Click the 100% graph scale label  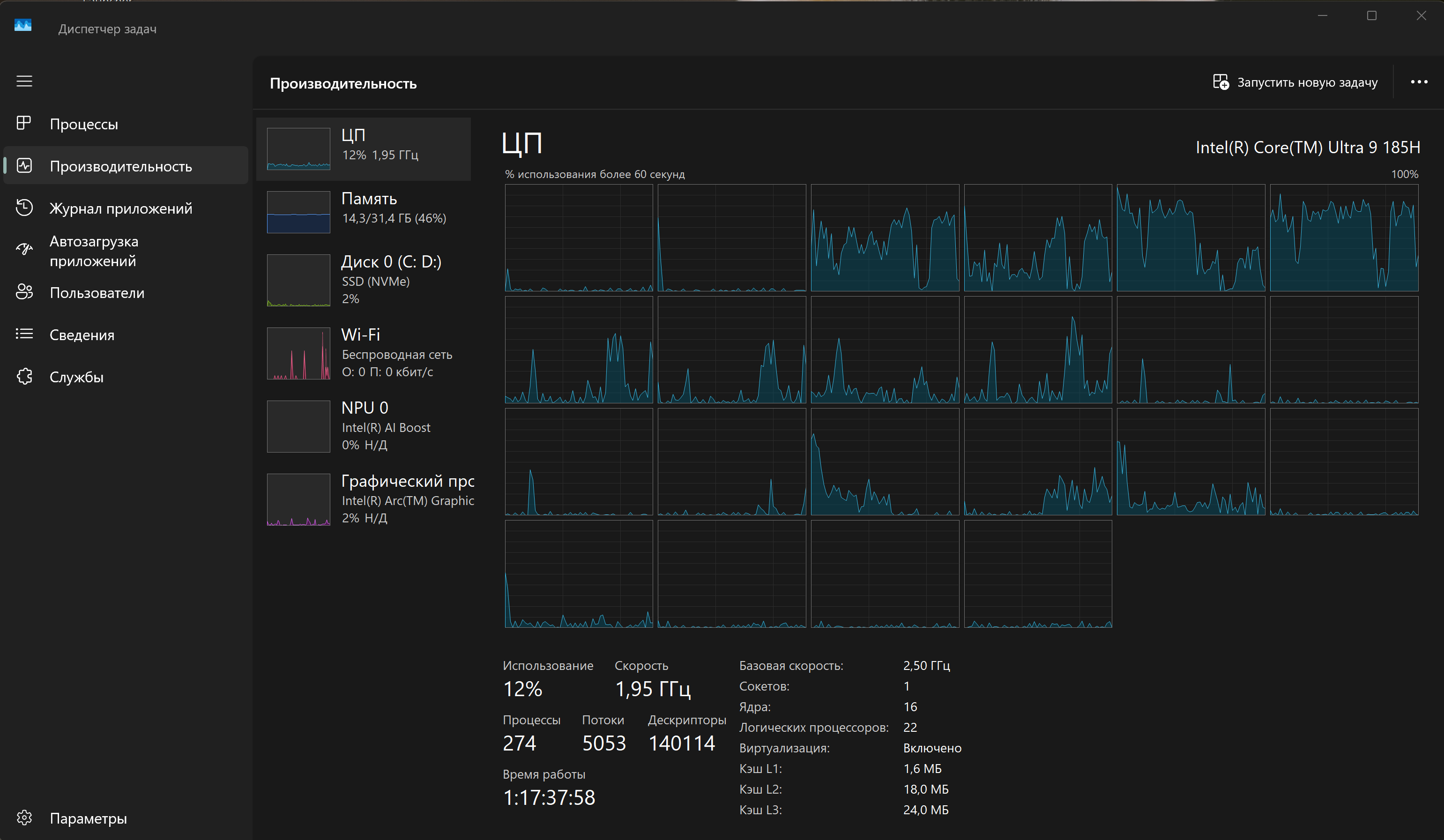click(1405, 174)
